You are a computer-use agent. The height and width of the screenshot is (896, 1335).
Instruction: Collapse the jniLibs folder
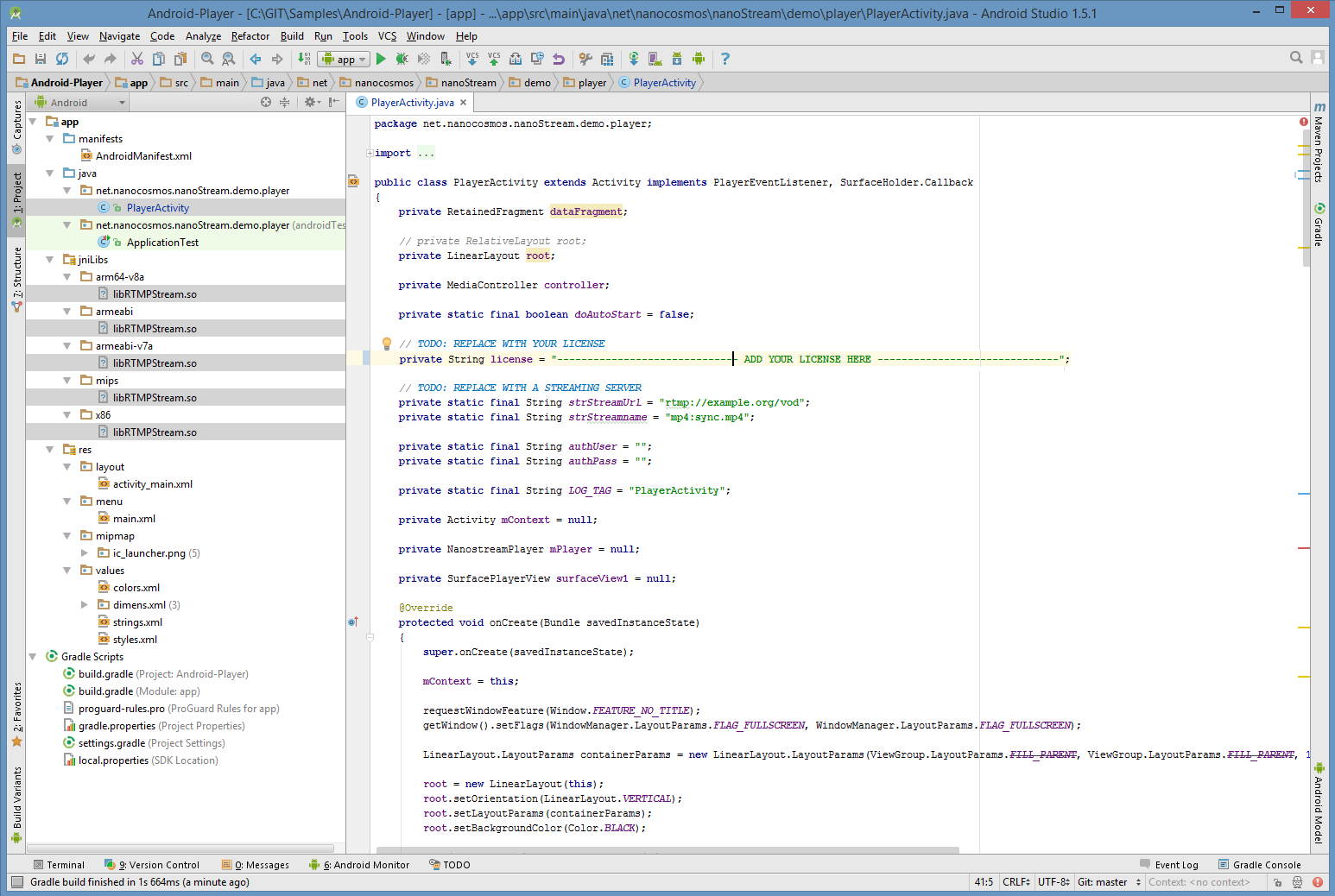(49, 259)
